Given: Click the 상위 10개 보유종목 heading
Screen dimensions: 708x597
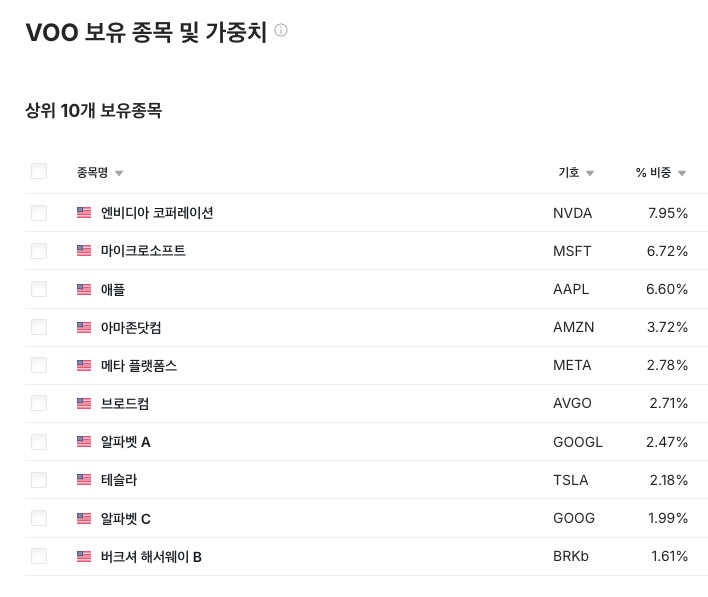Looking at the screenshot, I should 93,111.
